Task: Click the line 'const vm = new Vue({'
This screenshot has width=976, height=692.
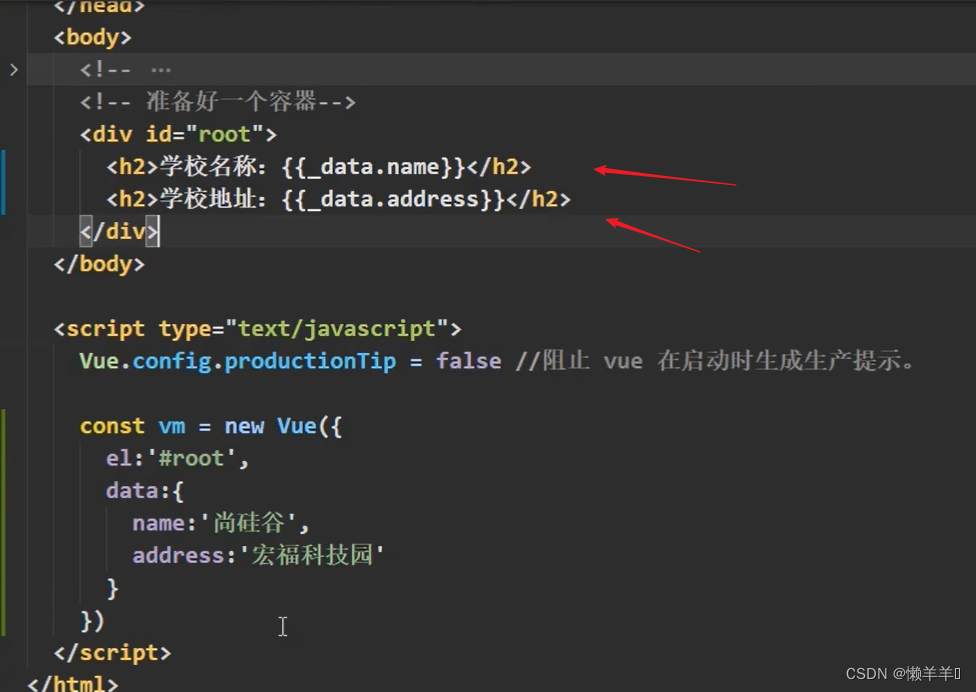Action: point(211,426)
